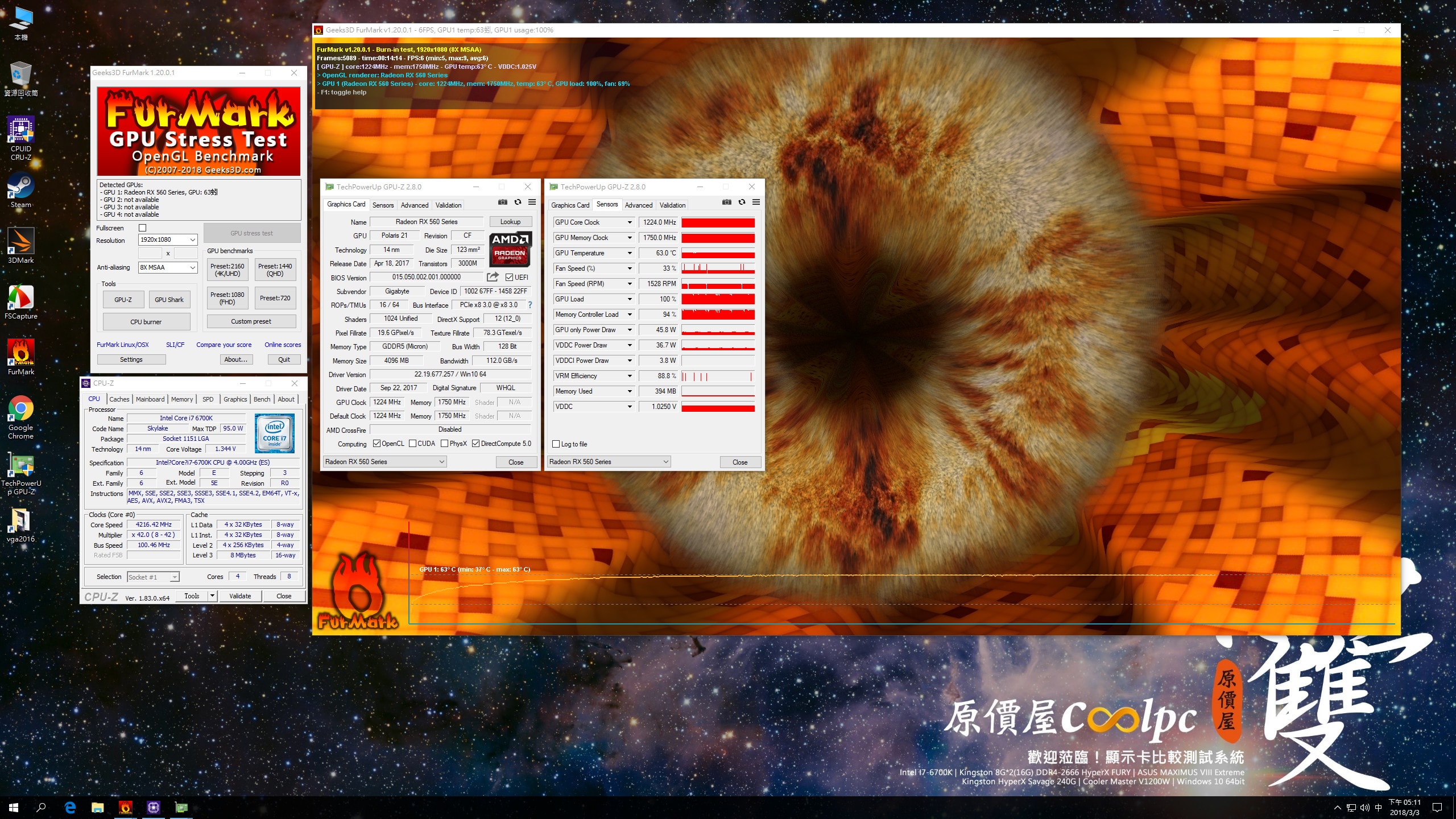This screenshot has width=1456, height=819.
Task: Open hamburger menu in GPU-Z Sensors window
Action: pyautogui.click(x=756, y=202)
